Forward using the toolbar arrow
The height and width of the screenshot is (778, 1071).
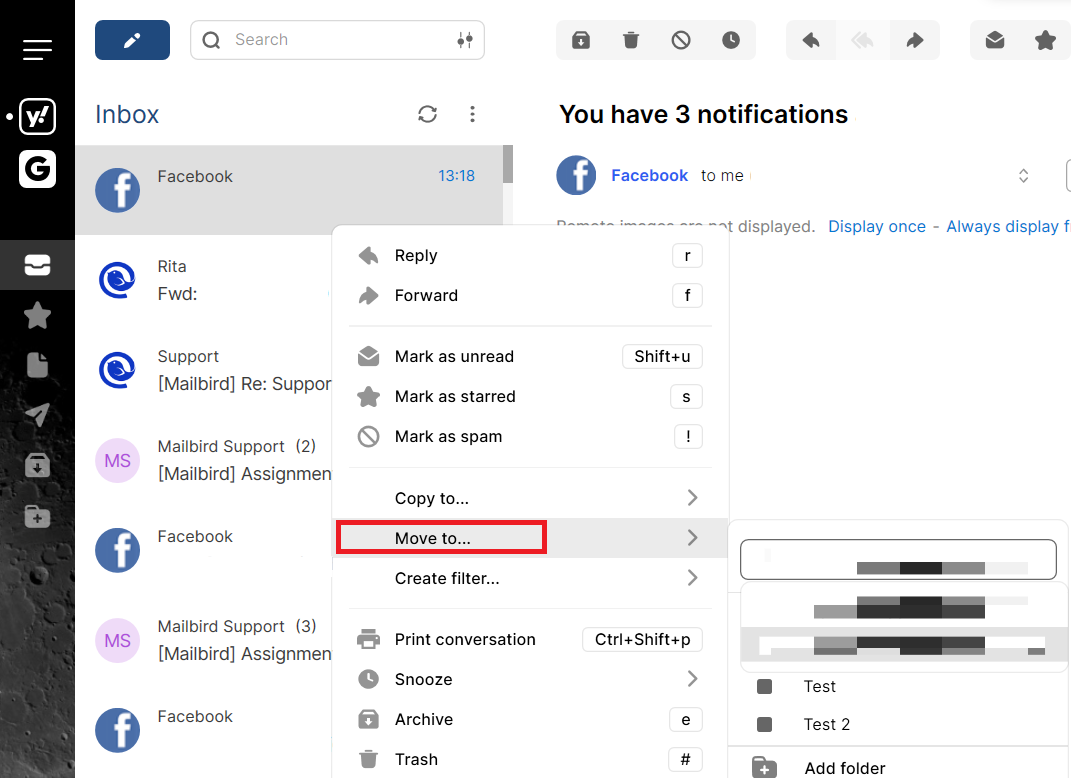[x=915, y=40]
